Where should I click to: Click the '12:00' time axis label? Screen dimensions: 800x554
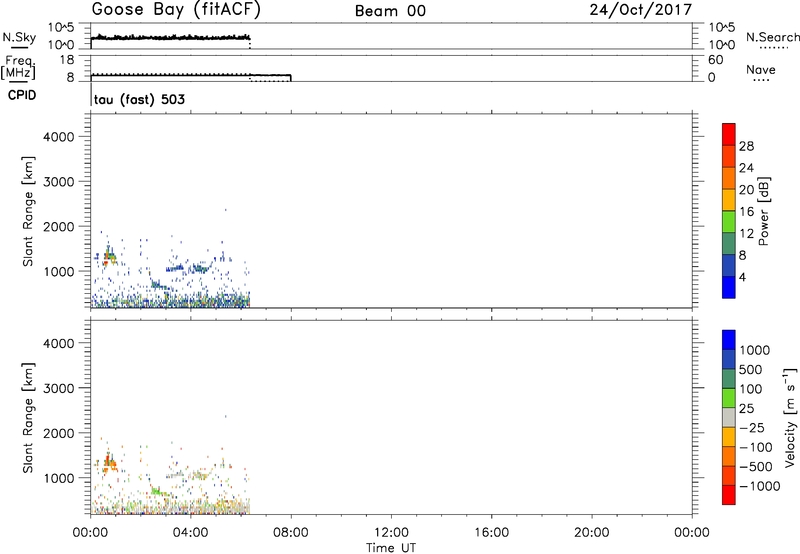[391, 533]
